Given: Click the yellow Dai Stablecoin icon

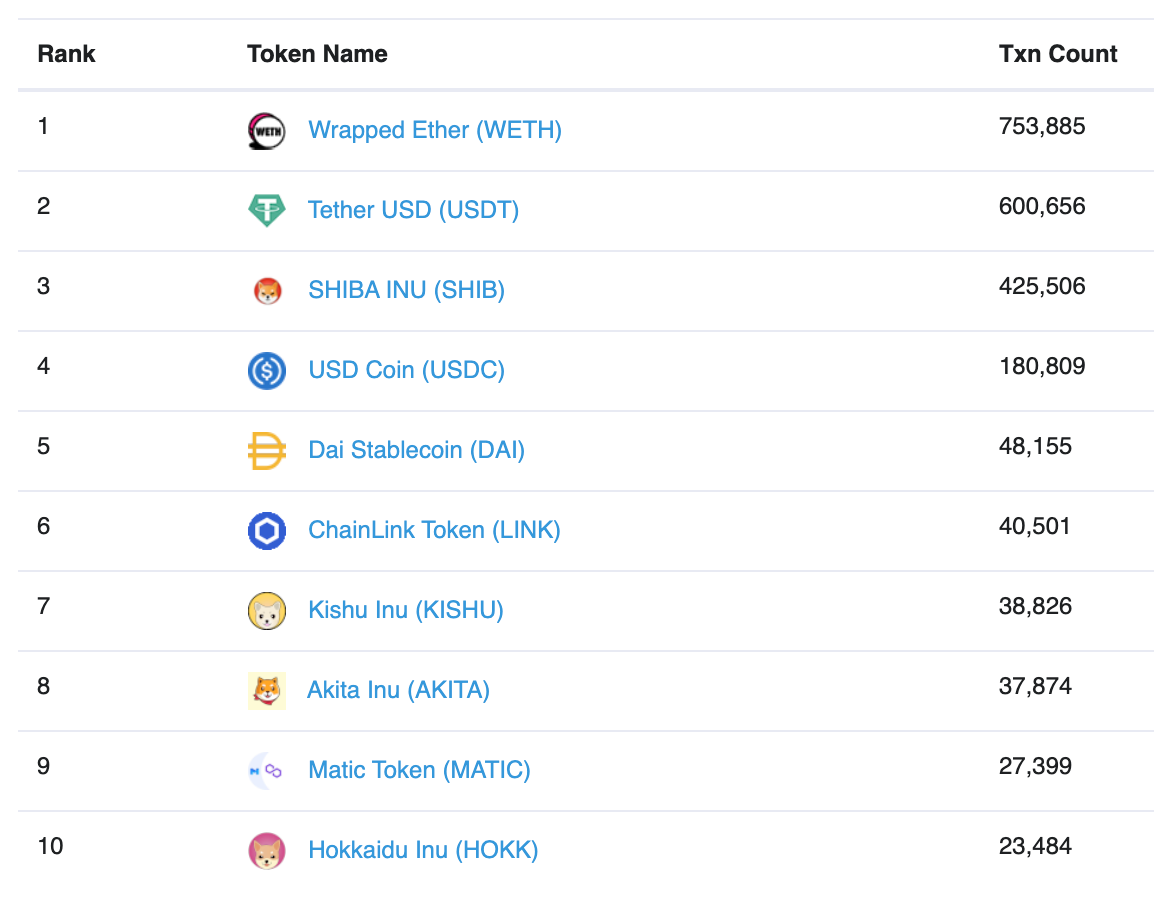Looking at the screenshot, I should click(267, 451).
